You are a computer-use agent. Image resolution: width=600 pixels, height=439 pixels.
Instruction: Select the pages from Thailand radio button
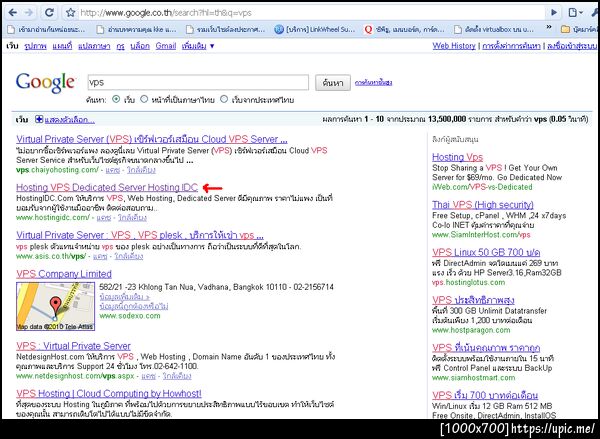pyautogui.click(x=224, y=100)
